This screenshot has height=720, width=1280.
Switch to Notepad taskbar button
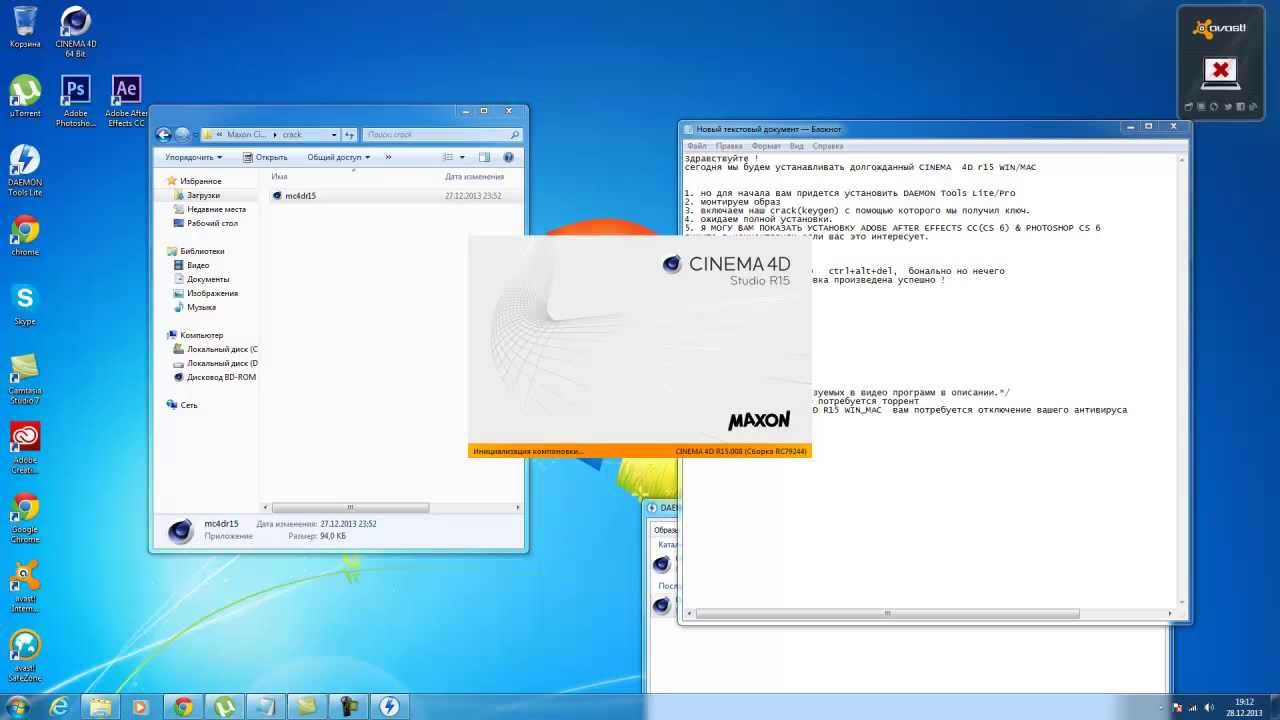coord(265,706)
